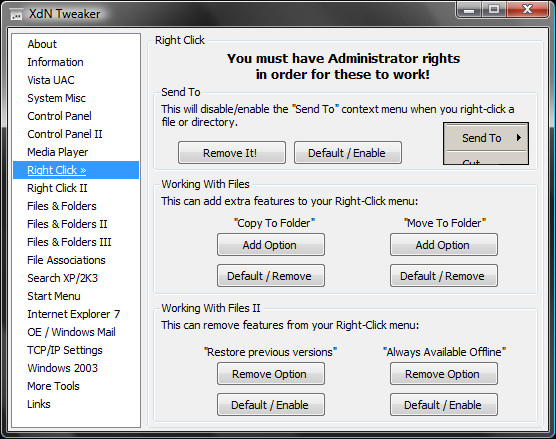Screen dimensions: 556x439
Task: Go to Start Menu tweaks
Action: 54,296
